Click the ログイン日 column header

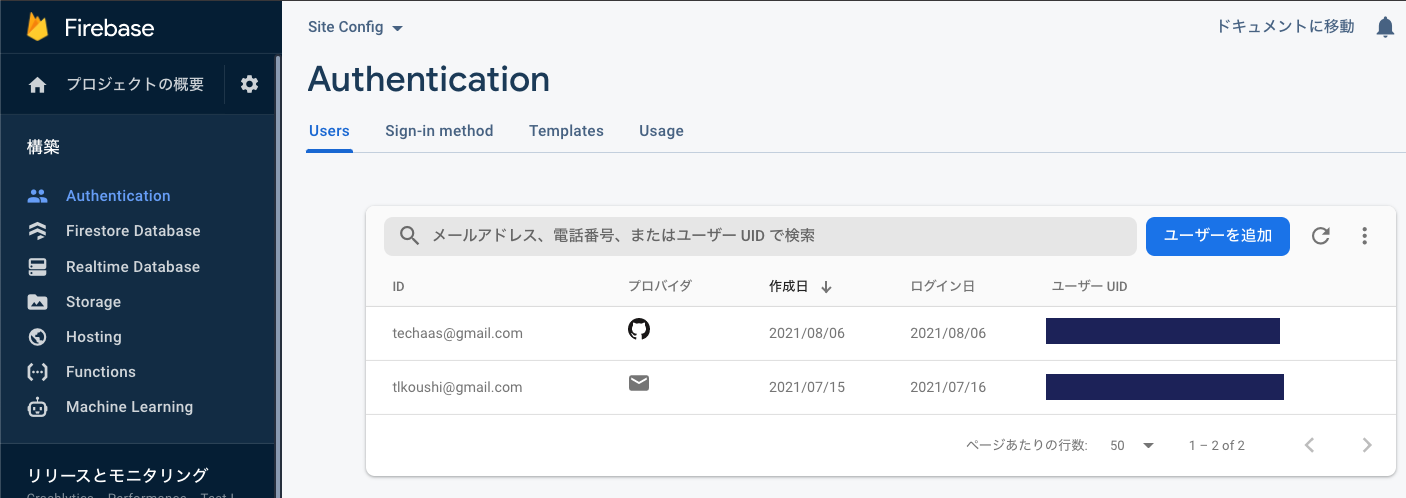click(942, 287)
